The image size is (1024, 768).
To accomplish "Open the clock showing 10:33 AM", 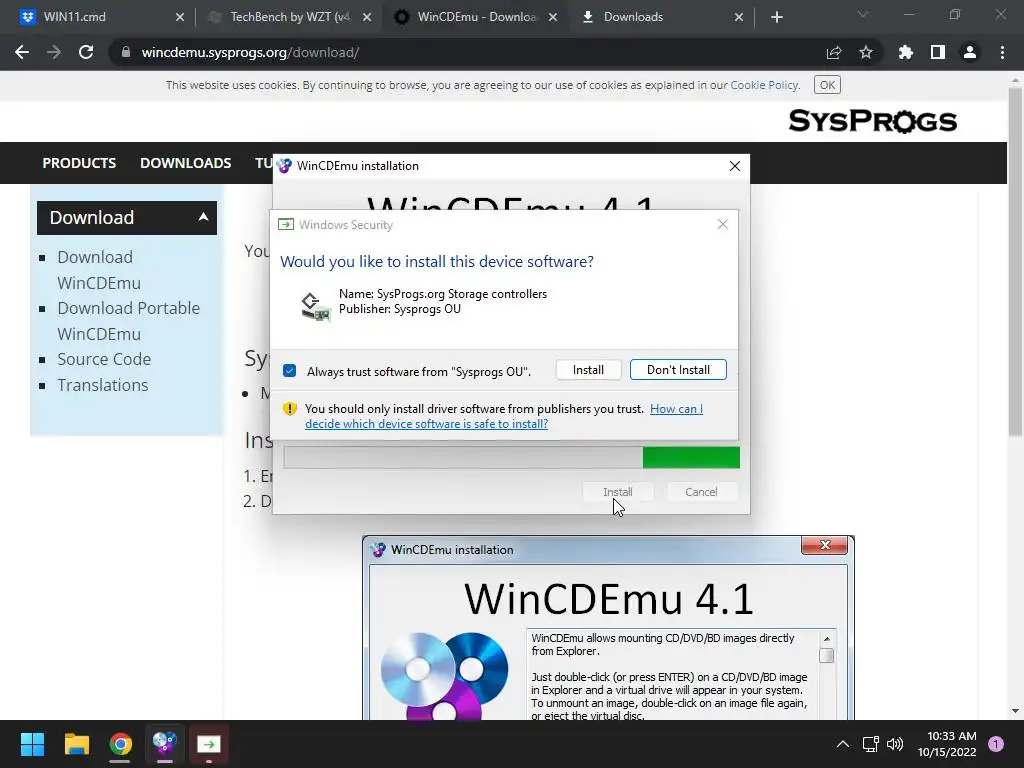I will (x=946, y=744).
